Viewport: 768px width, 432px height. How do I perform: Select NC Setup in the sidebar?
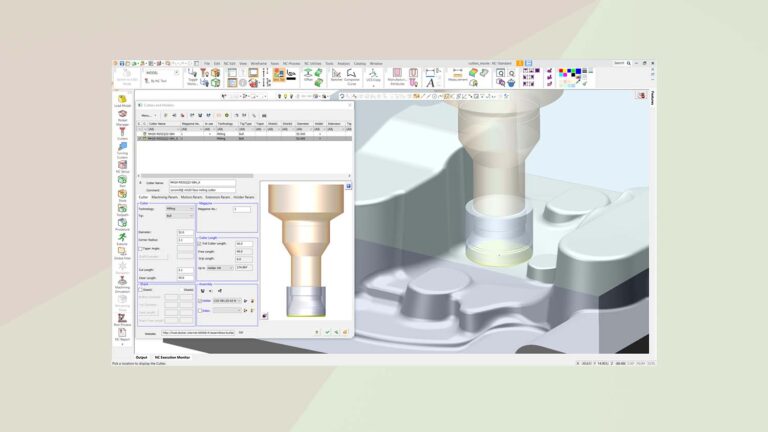[x=122, y=167]
